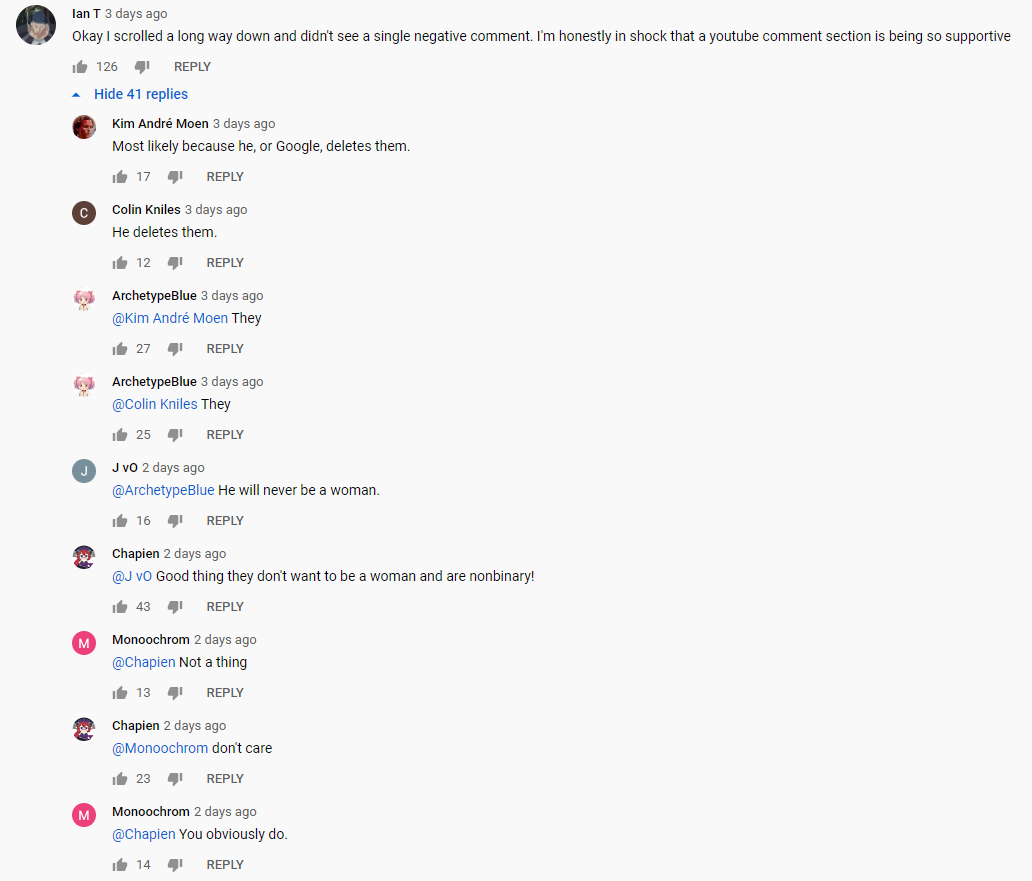Dislike Chapien's 'don't care' reply
Viewport: 1032px width, 881px height.
click(175, 778)
